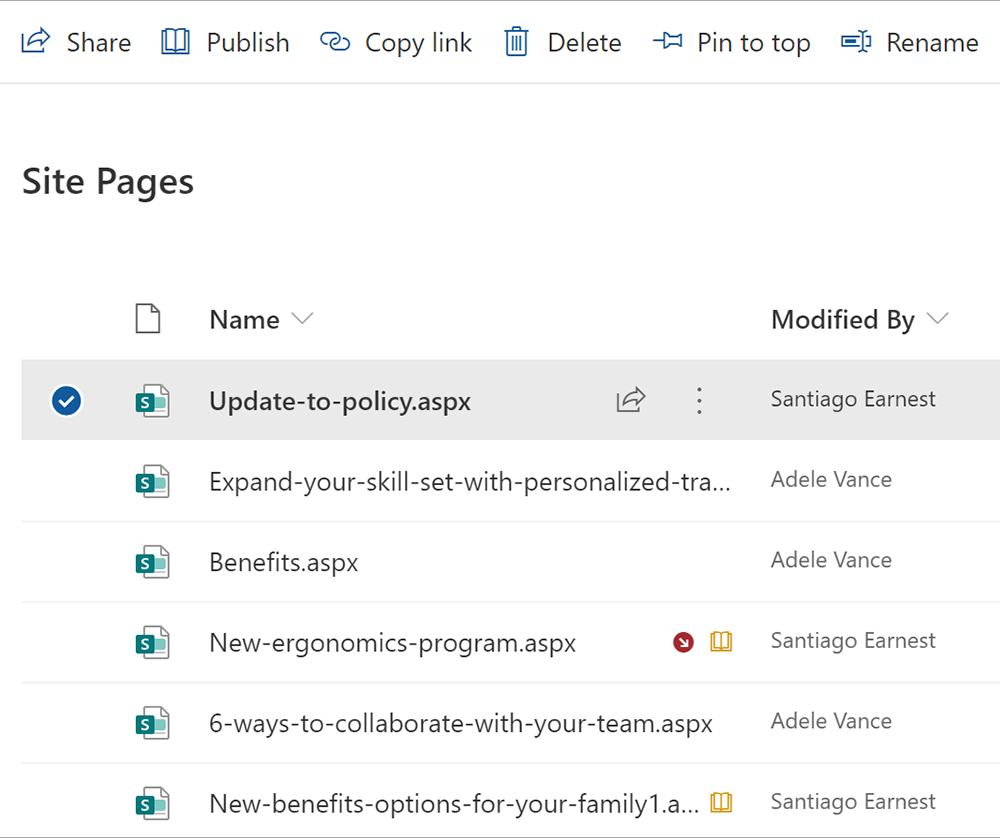Open 6-ways-to-collaborate-with-your-team.aspx

pyautogui.click(x=460, y=723)
